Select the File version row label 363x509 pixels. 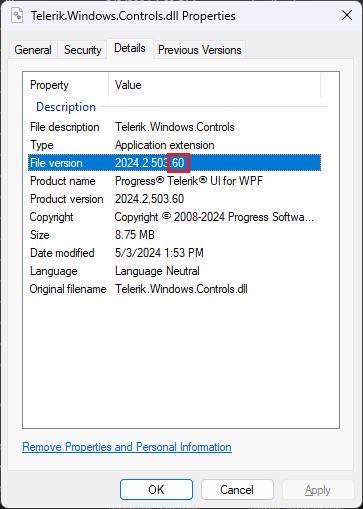(56, 163)
